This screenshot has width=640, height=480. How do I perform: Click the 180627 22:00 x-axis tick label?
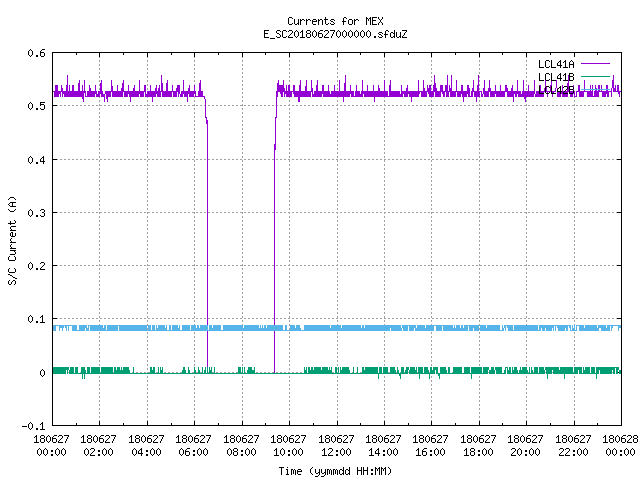[x=573, y=446]
